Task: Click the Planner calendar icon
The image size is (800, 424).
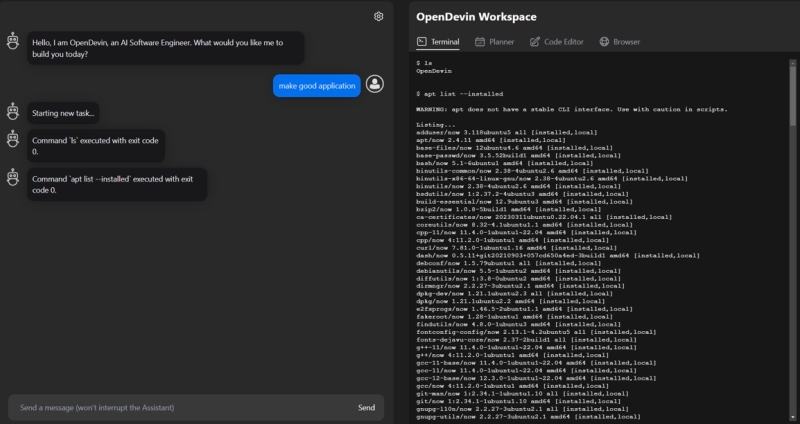Action: pos(480,42)
